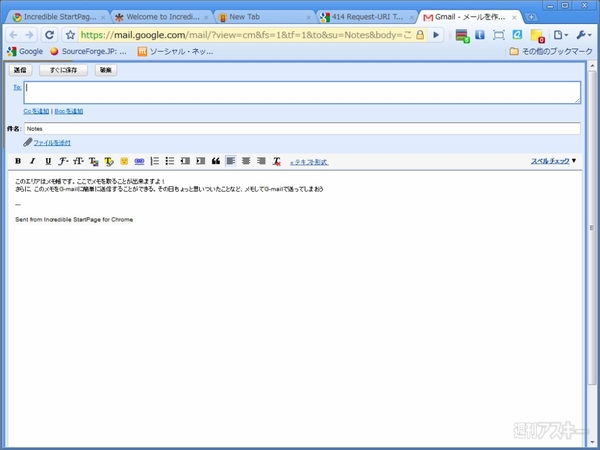
Task: Switch to the New Tab tab
Action: point(264,17)
